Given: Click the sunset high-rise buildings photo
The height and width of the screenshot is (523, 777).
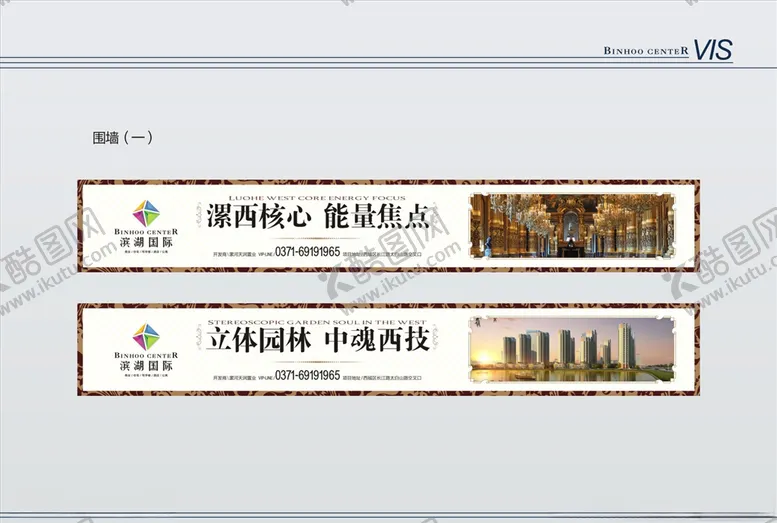Looking at the screenshot, I should click(x=572, y=349).
